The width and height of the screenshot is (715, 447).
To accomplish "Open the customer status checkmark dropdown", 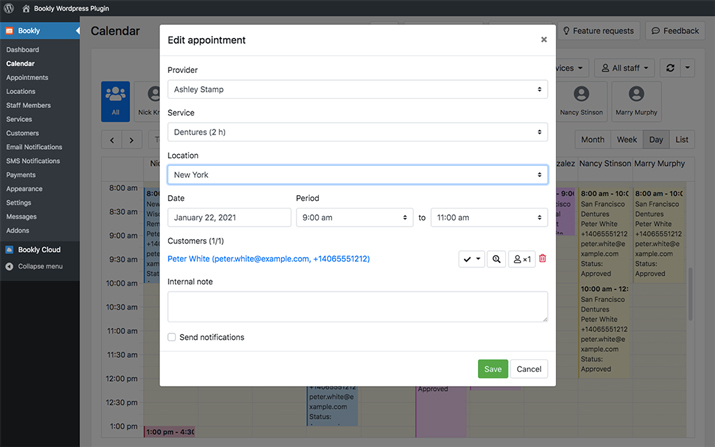I will tap(471, 259).
